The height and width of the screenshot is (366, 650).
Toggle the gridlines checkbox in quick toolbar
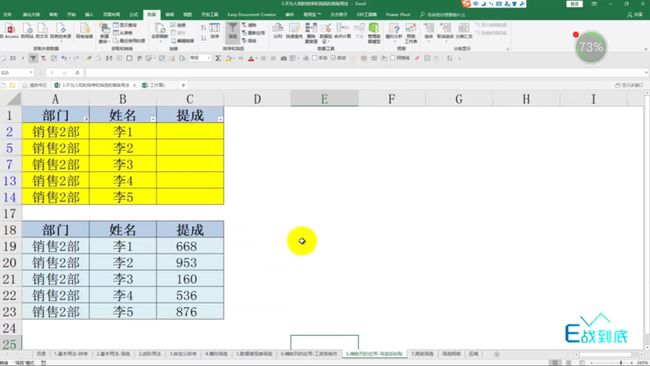point(393,58)
